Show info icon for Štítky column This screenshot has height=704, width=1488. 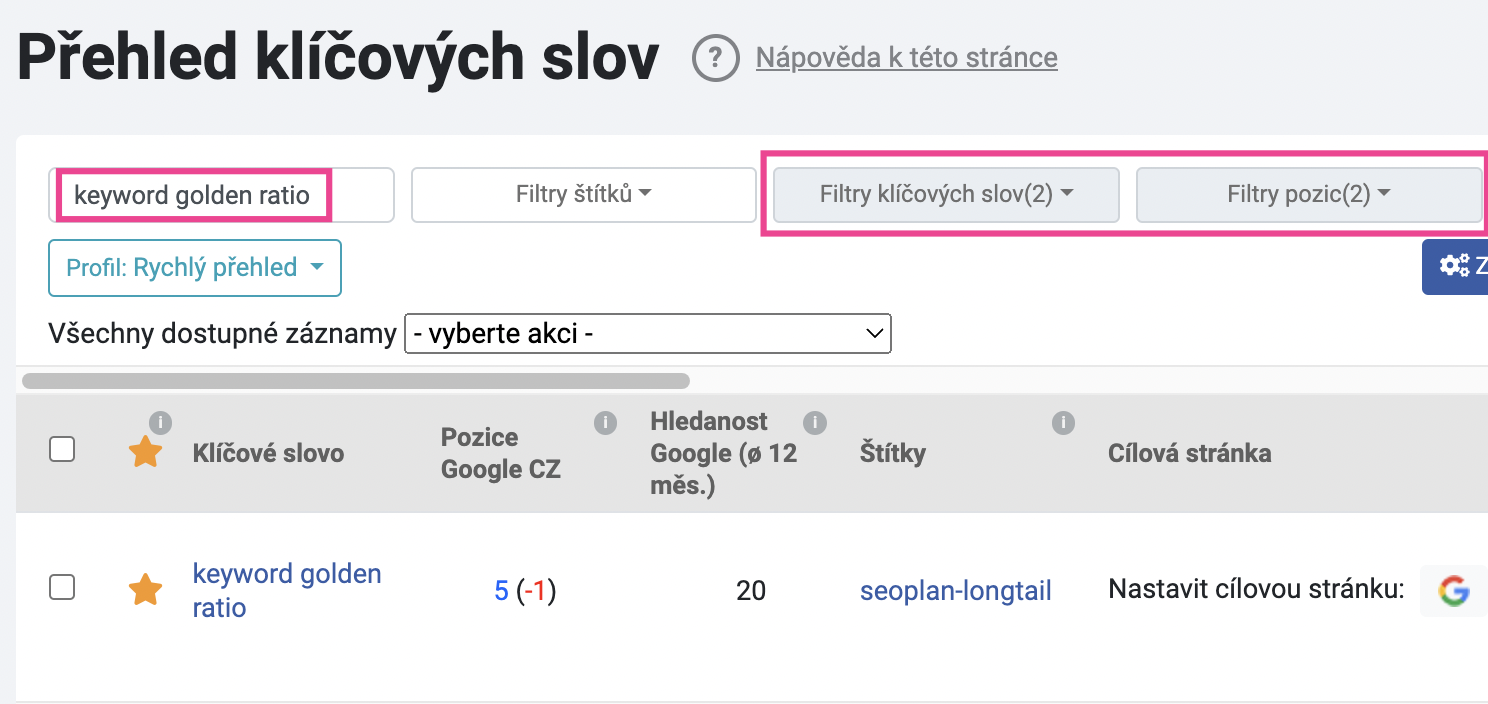(1062, 423)
